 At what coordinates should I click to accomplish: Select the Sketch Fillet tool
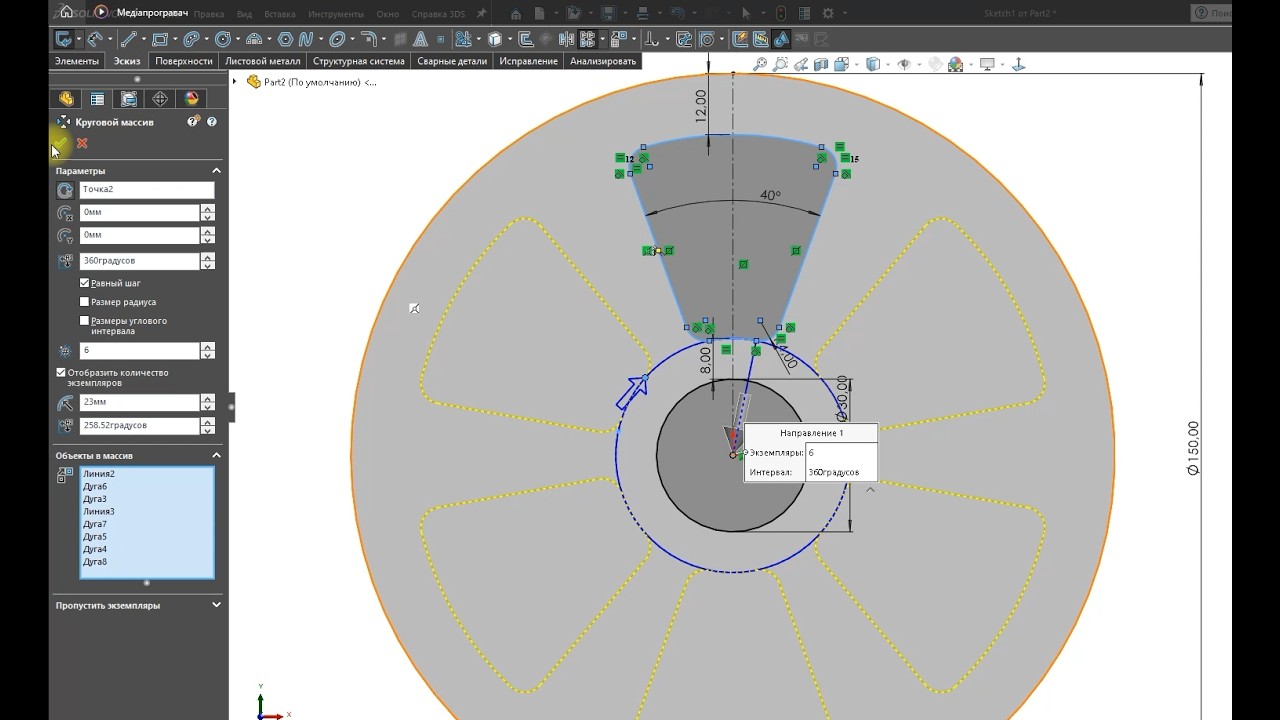tap(368, 39)
